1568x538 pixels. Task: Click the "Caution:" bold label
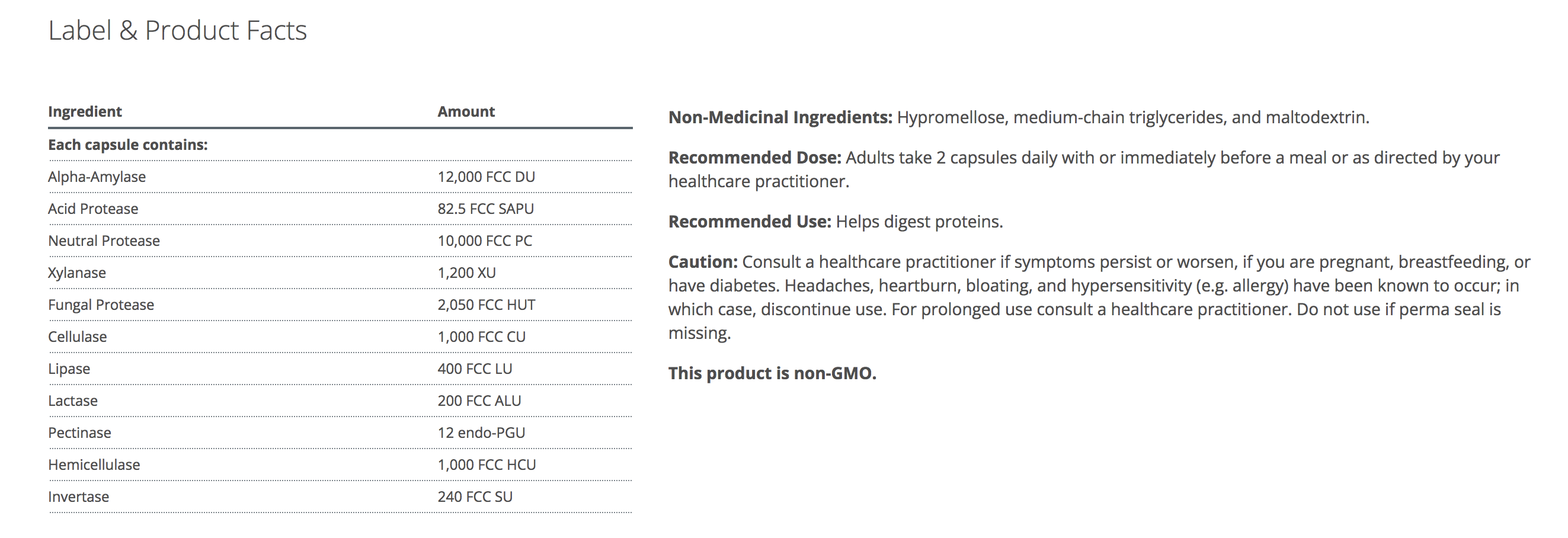coord(702,262)
